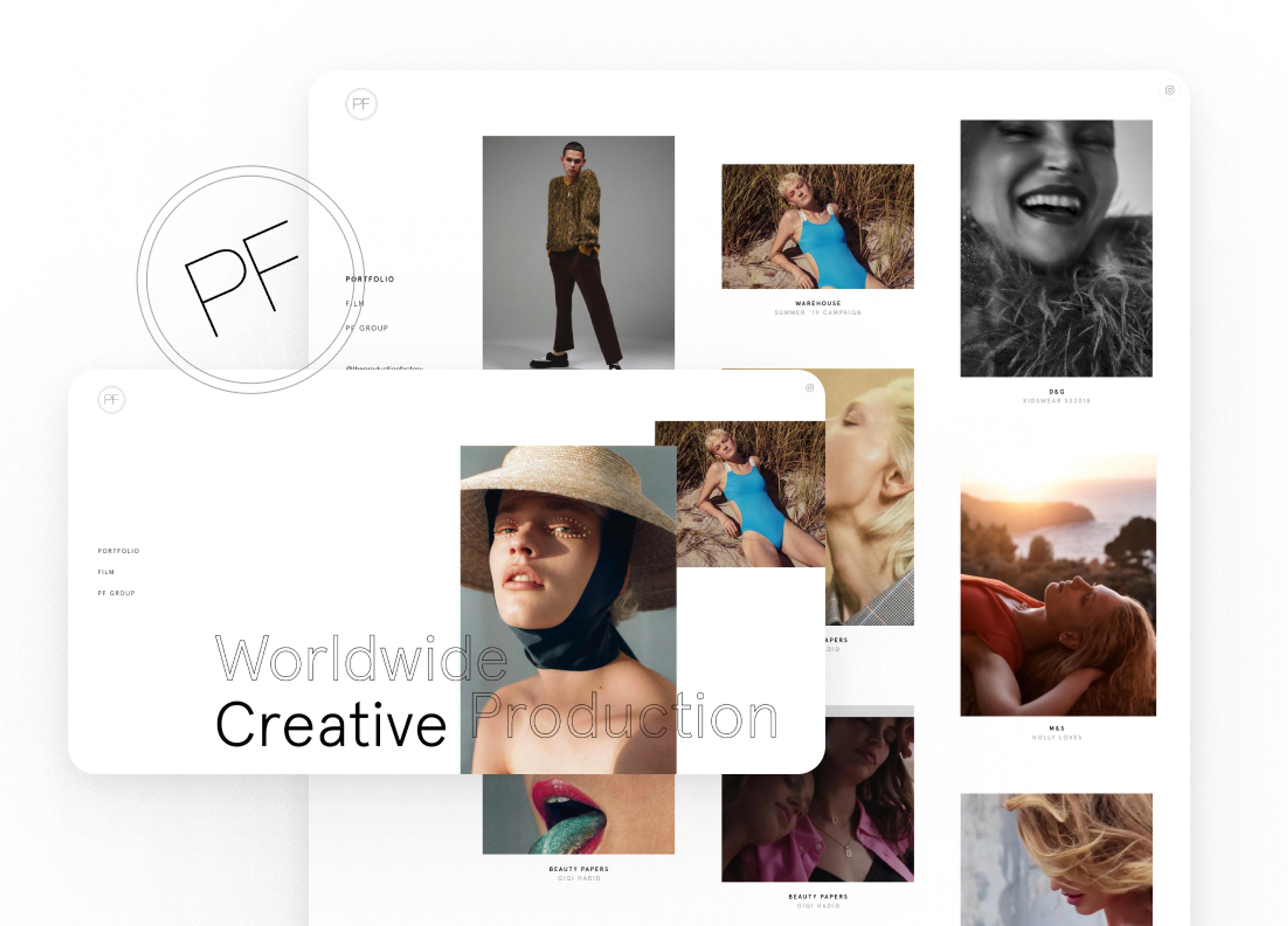
Task: Click the PF logo in the front window
Action: (x=111, y=400)
